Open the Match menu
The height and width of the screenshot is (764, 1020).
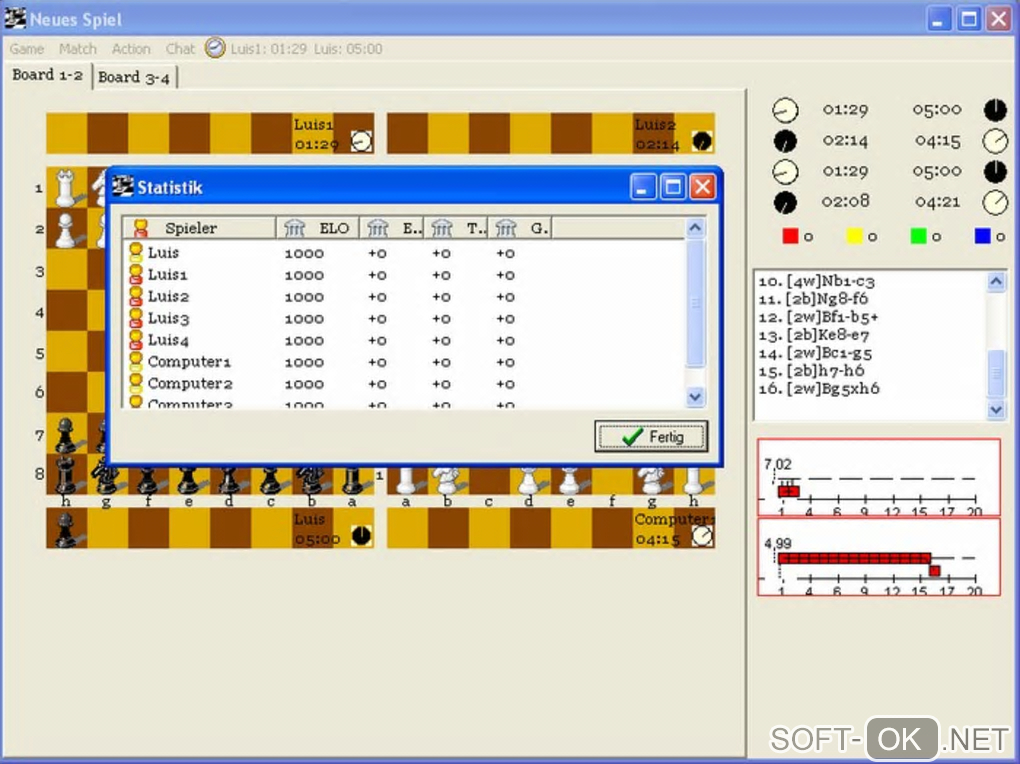(x=77, y=49)
